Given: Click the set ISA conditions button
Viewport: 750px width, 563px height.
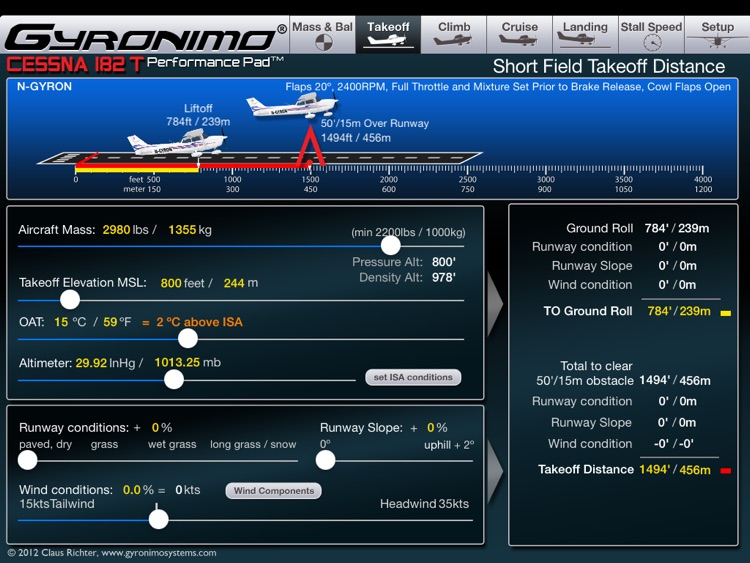Looking at the screenshot, I should coord(413,377).
